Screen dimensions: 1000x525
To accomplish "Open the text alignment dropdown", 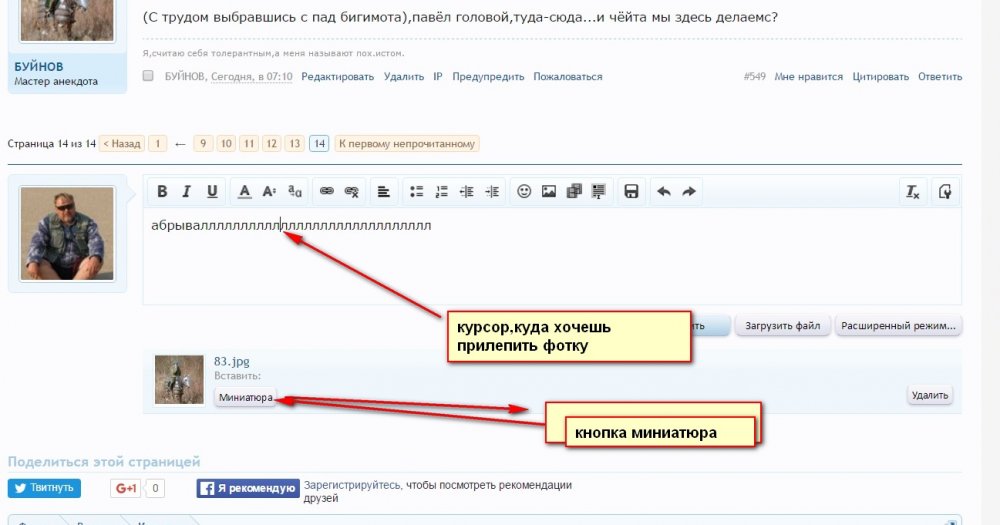I will 384,192.
